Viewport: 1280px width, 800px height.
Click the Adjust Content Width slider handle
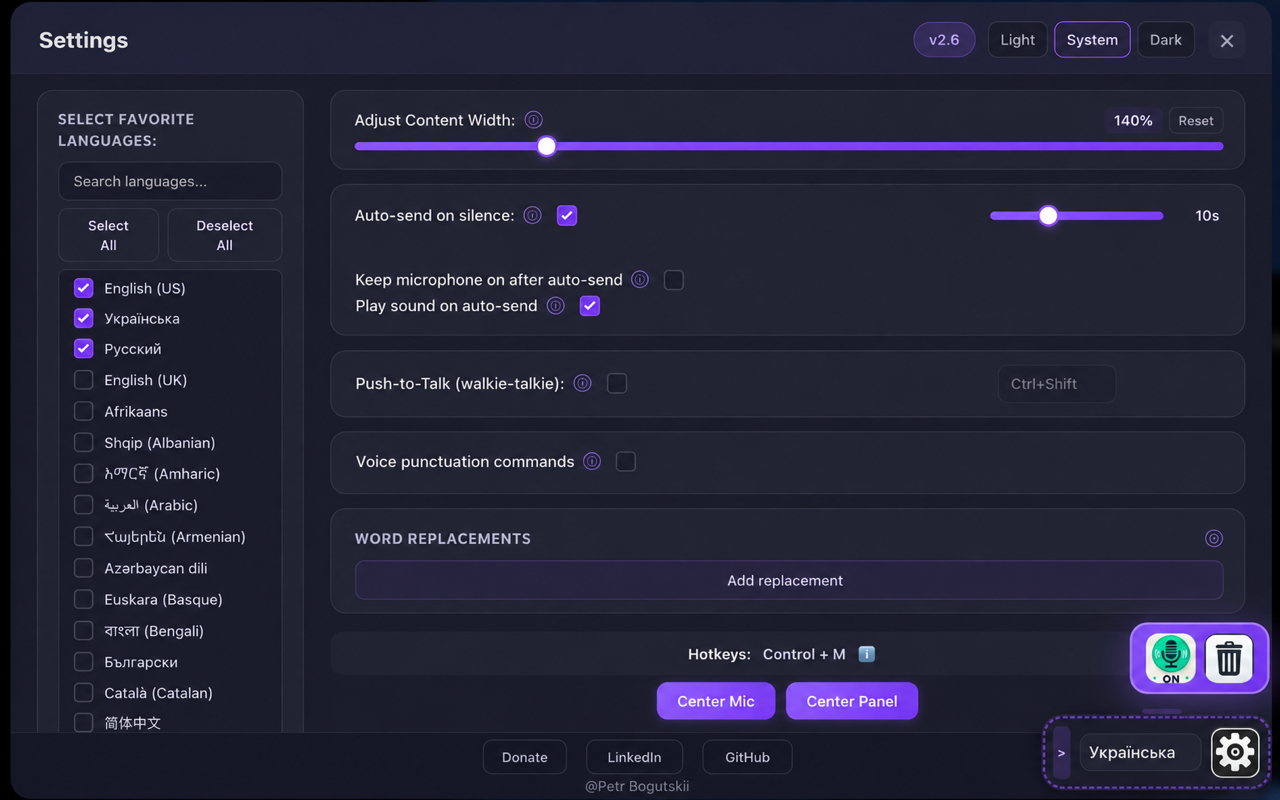pos(546,146)
